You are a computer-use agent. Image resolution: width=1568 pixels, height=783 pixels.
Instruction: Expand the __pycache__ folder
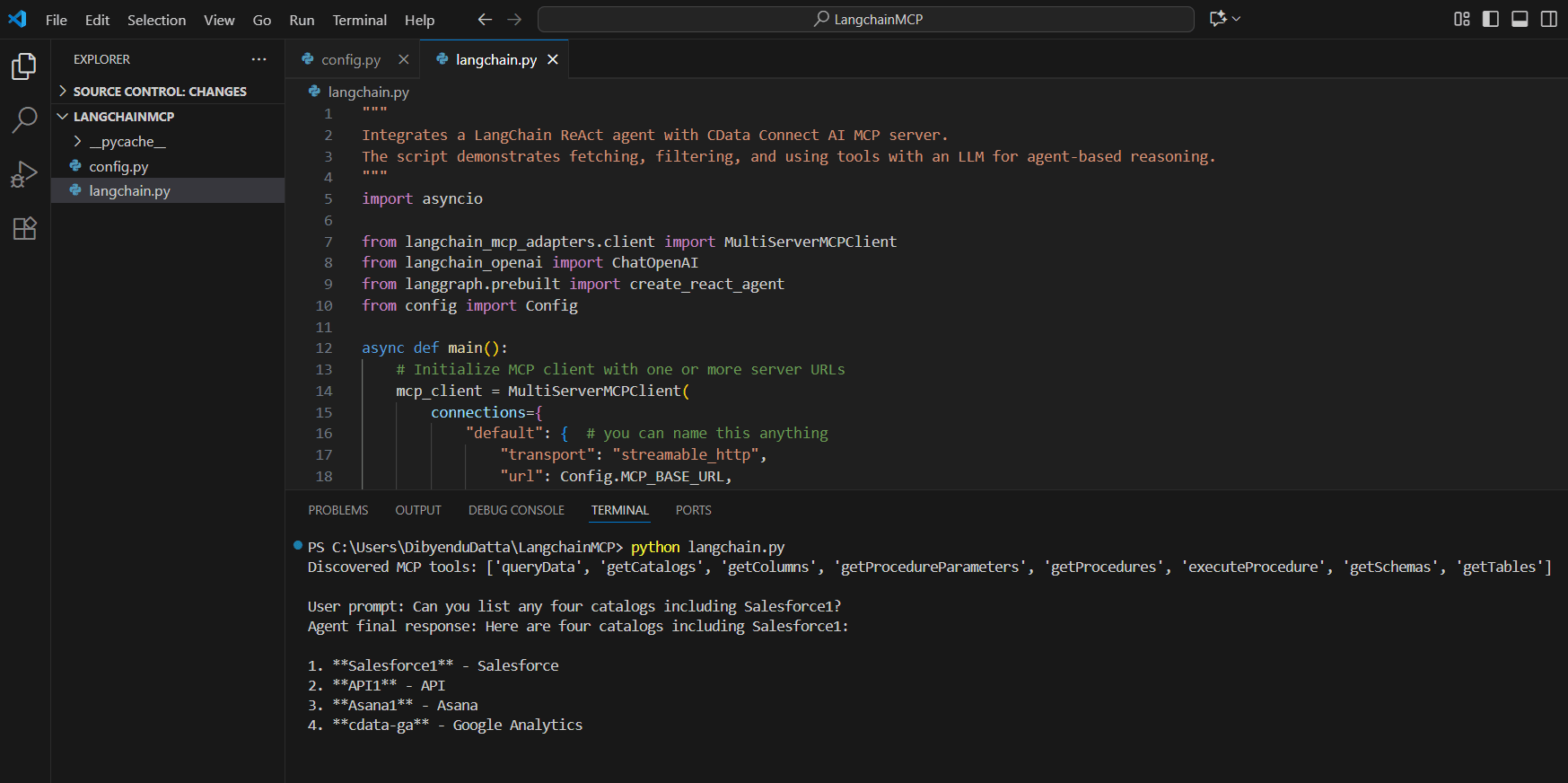pyautogui.click(x=127, y=142)
